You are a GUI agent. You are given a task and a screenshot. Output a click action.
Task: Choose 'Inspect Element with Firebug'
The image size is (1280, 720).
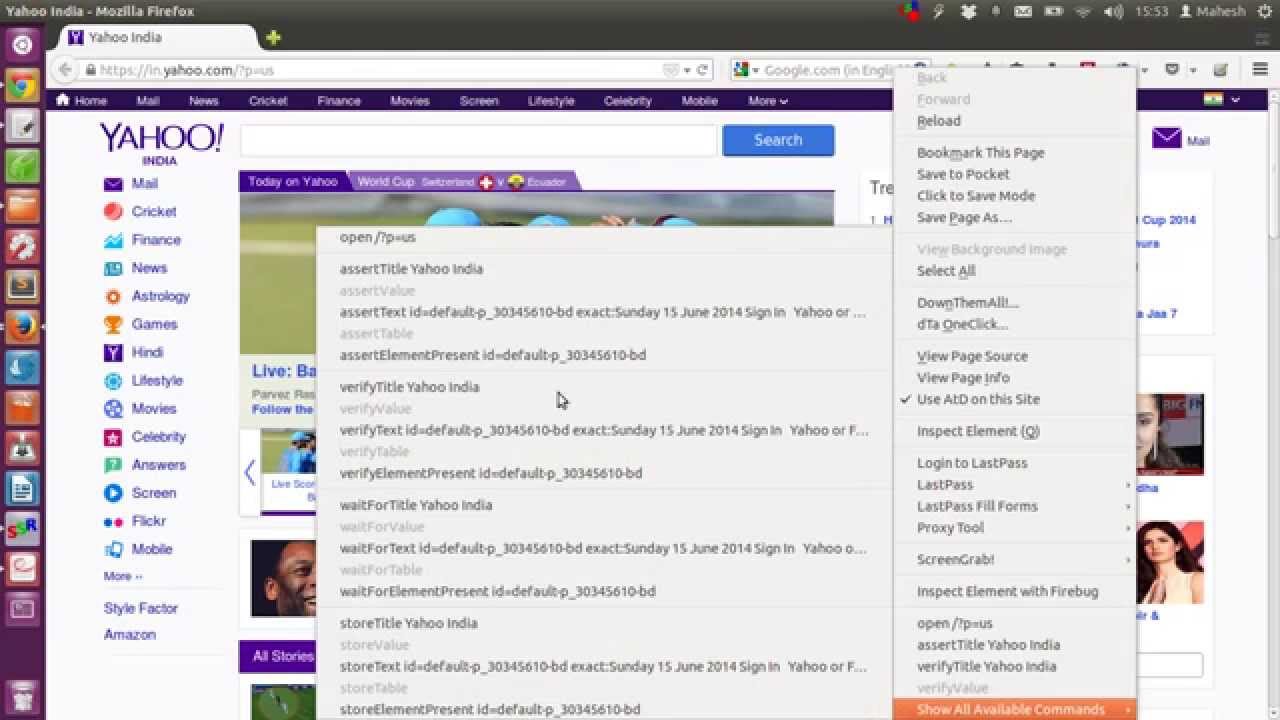tap(1014, 591)
